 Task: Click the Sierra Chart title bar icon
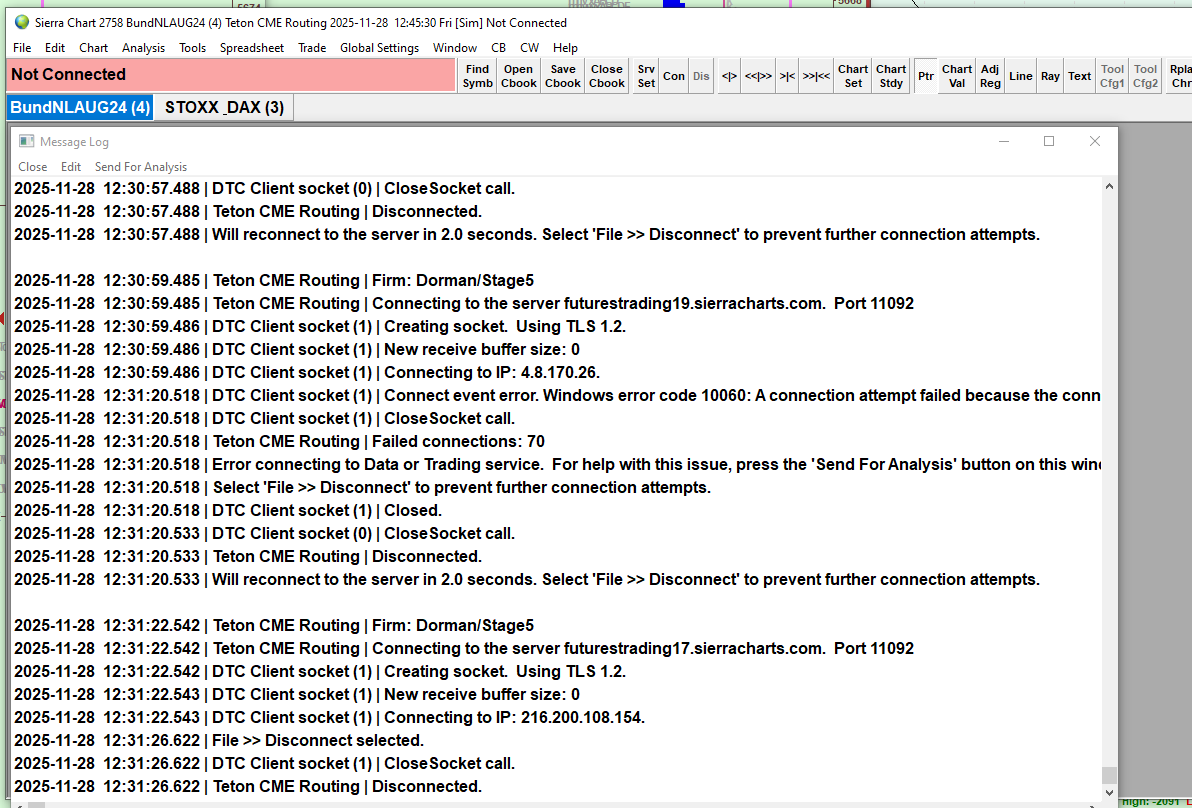click(21, 23)
